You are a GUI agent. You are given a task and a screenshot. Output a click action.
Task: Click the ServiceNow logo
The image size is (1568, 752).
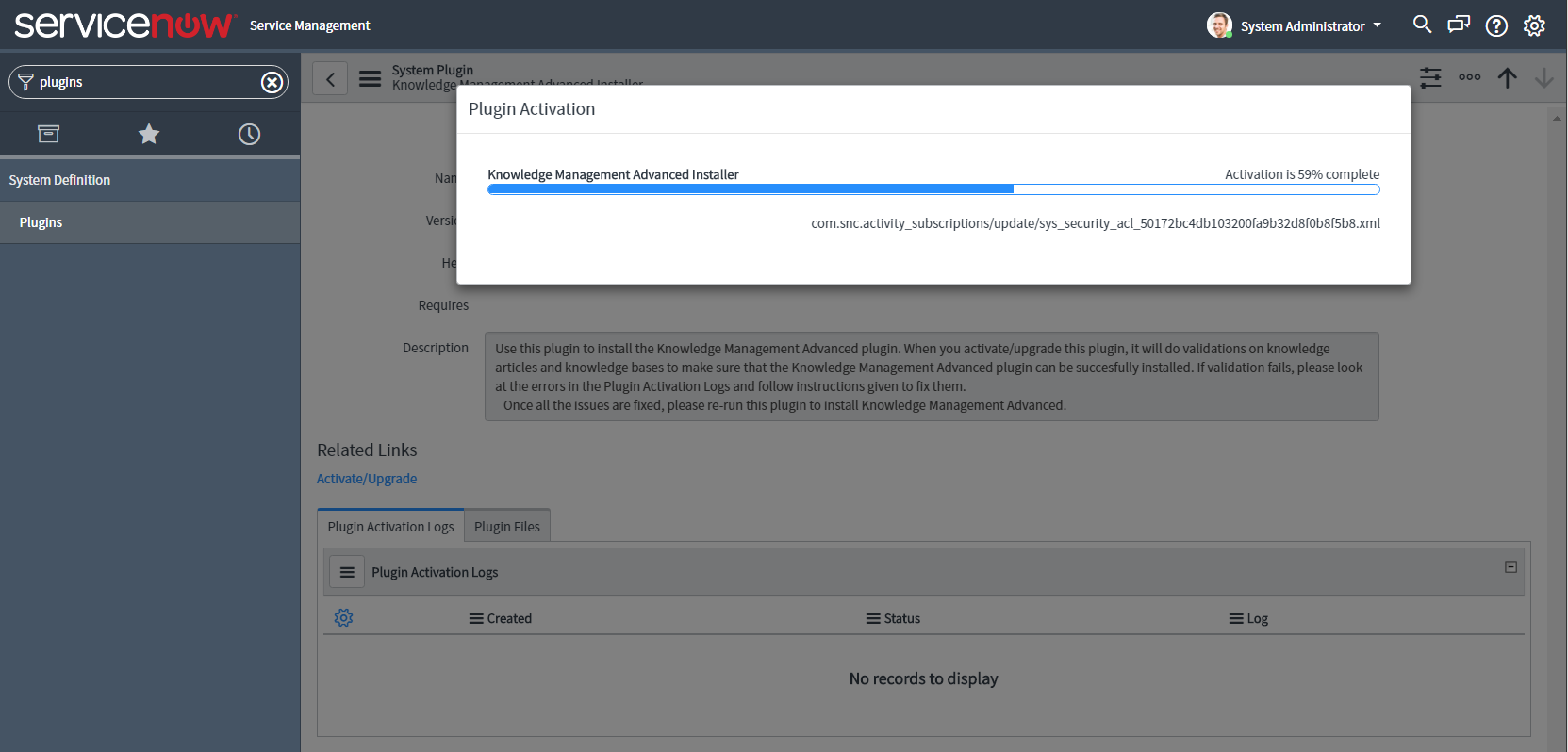[x=124, y=25]
